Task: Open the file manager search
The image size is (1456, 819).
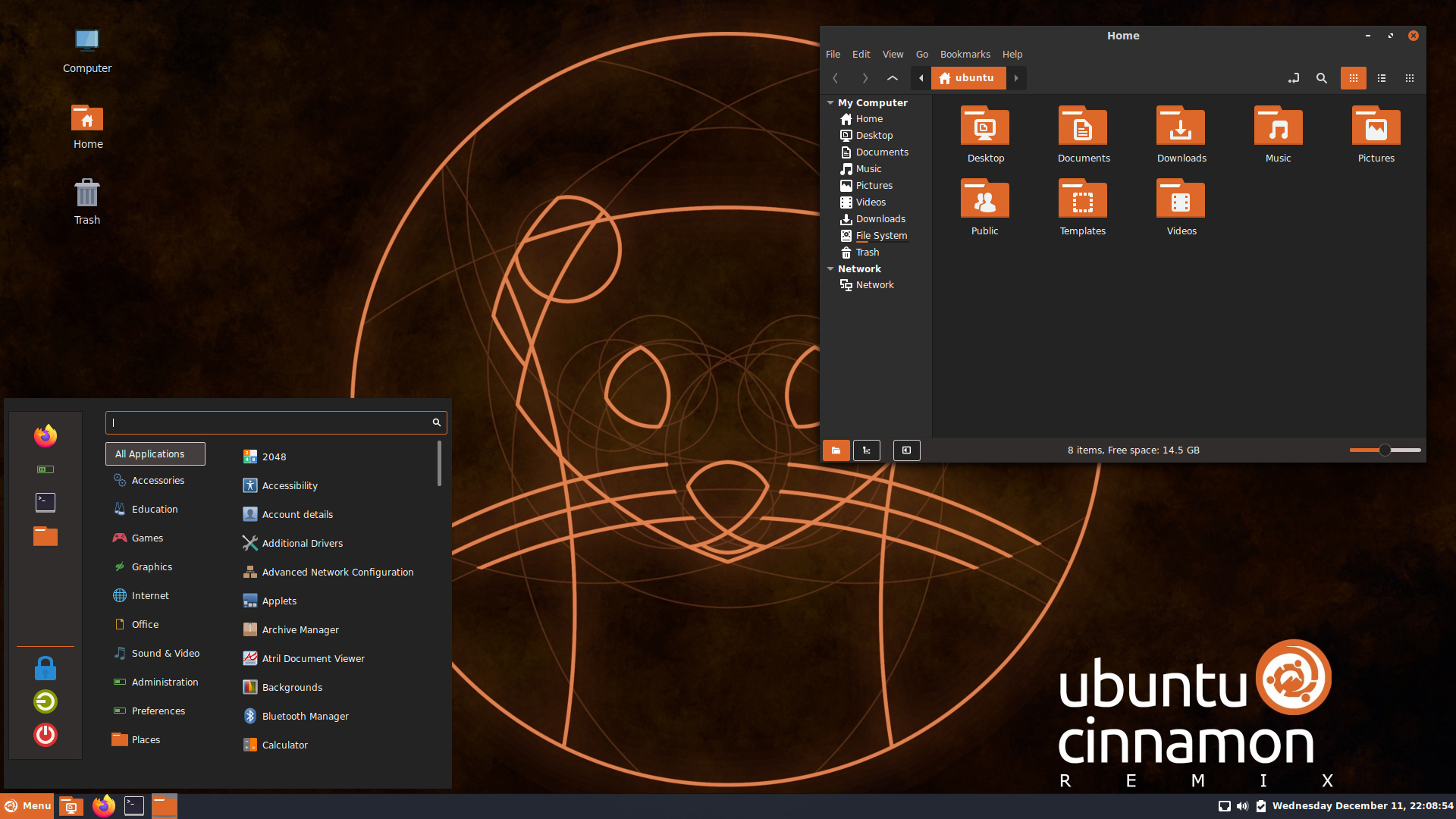Action: 1322,78
